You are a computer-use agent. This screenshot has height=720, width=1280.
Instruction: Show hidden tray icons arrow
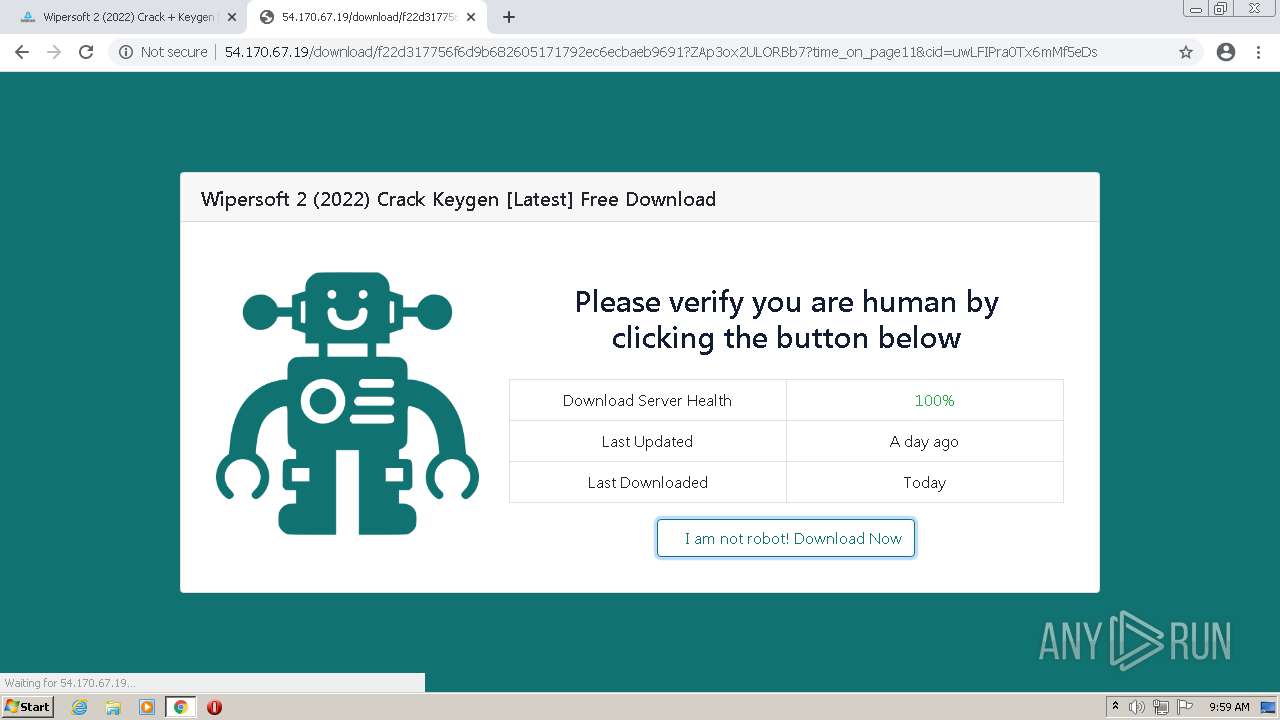(1116, 707)
